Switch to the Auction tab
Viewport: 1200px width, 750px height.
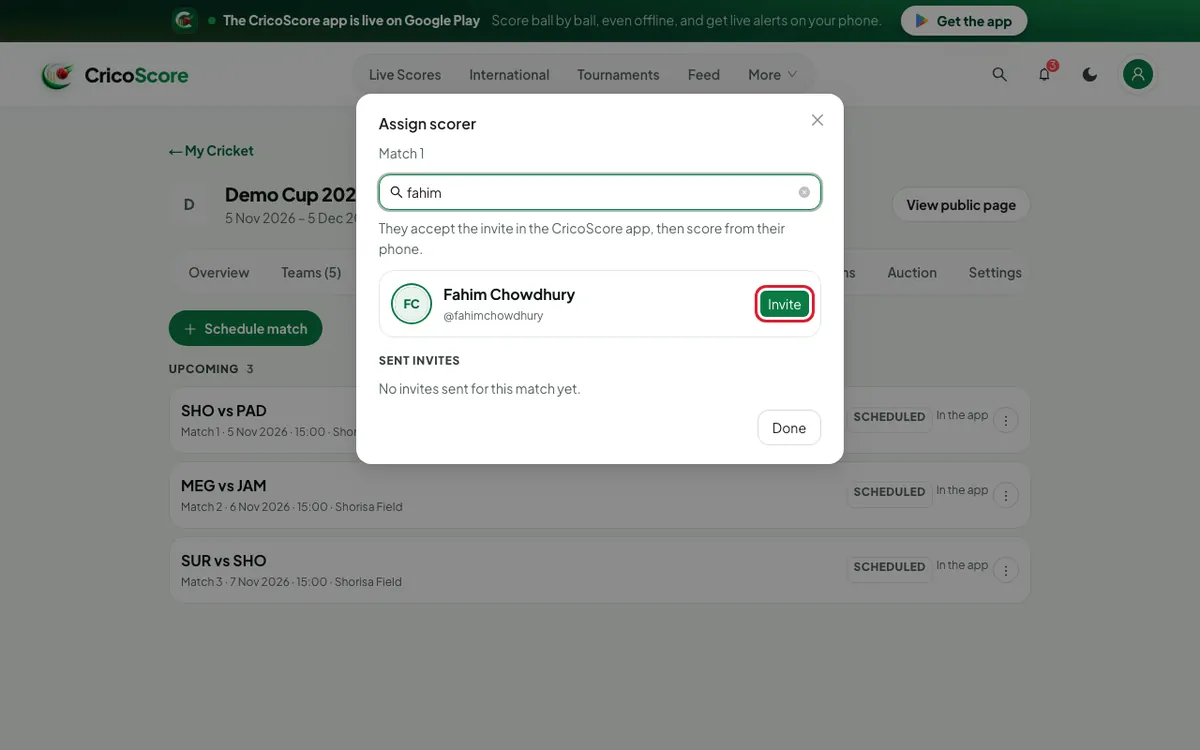pyautogui.click(x=912, y=273)
